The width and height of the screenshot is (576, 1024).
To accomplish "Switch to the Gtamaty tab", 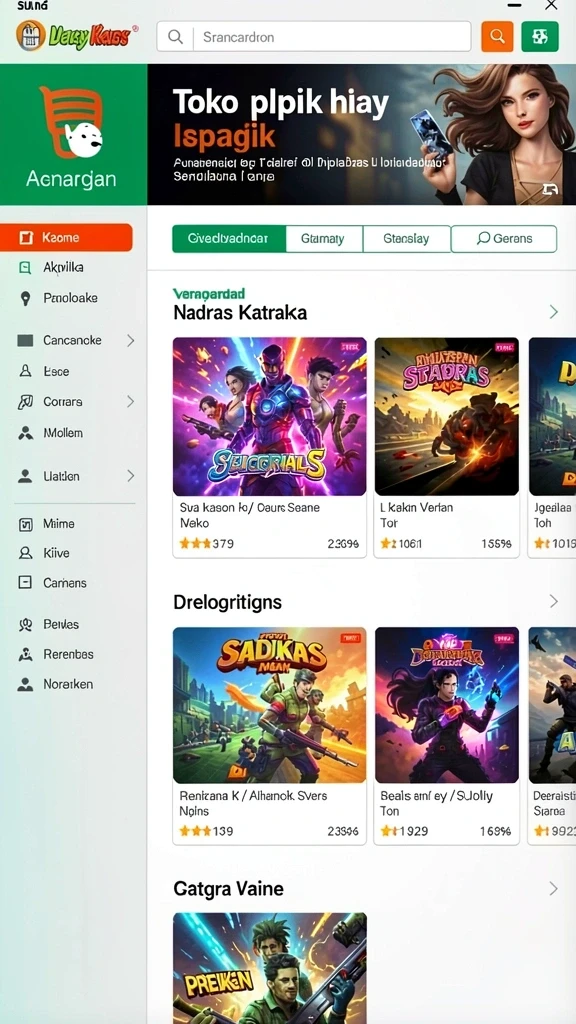I will (x=323, y=238).
